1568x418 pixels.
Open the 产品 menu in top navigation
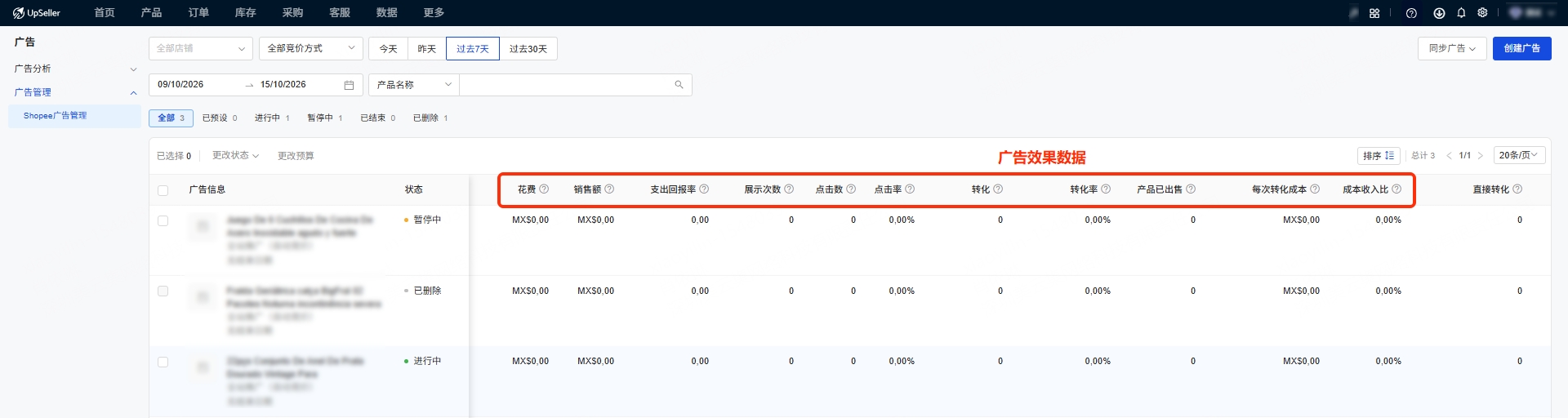(x=151, y=13)
